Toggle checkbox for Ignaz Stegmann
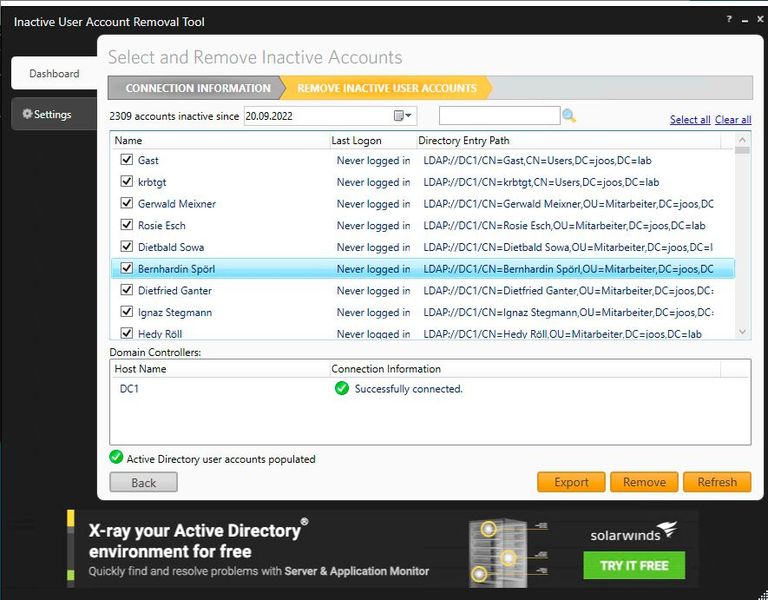Viewport: 768px width, 600px height. pos(126,312)
